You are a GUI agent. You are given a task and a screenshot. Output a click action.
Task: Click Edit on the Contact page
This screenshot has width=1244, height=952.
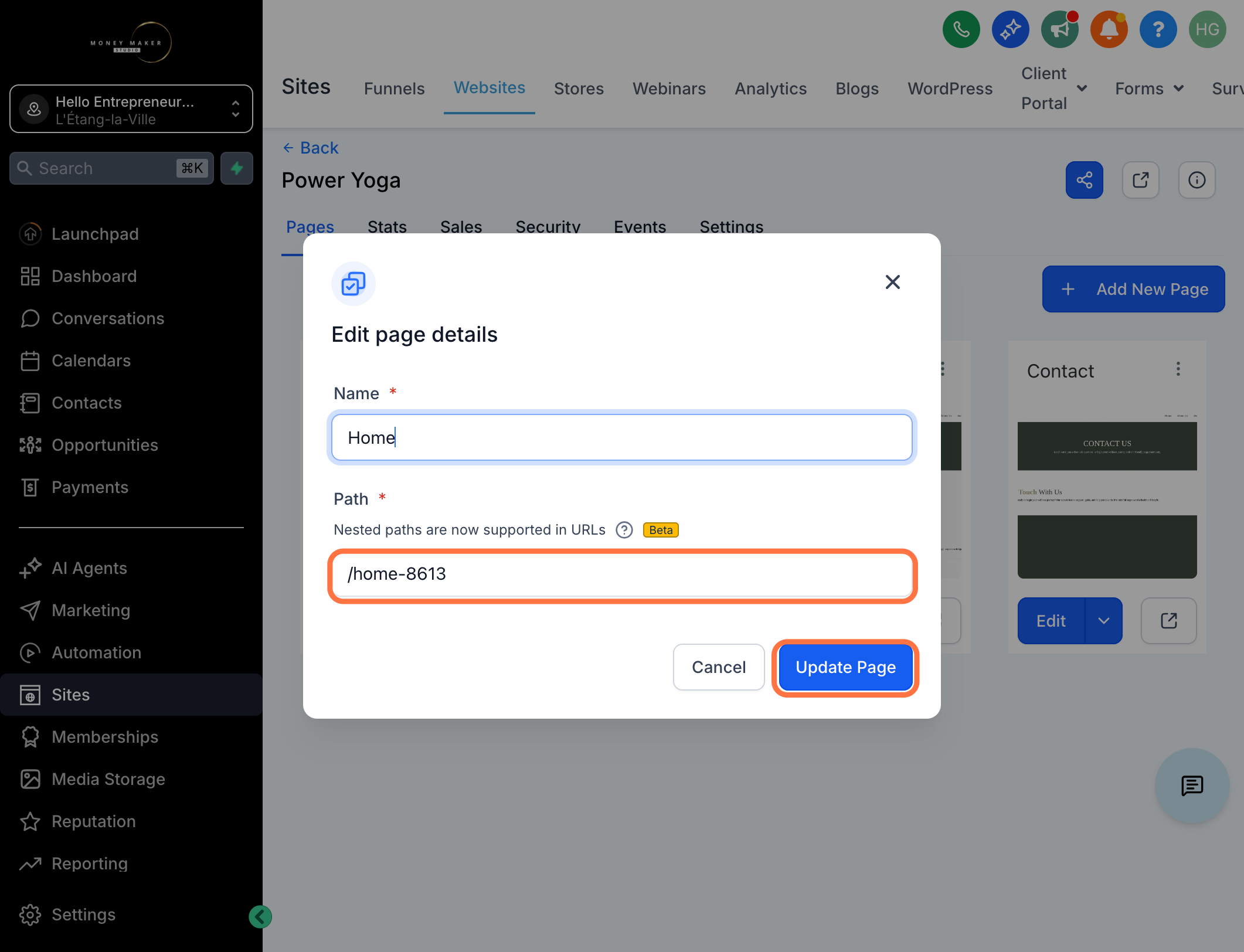coord(1051,621)
